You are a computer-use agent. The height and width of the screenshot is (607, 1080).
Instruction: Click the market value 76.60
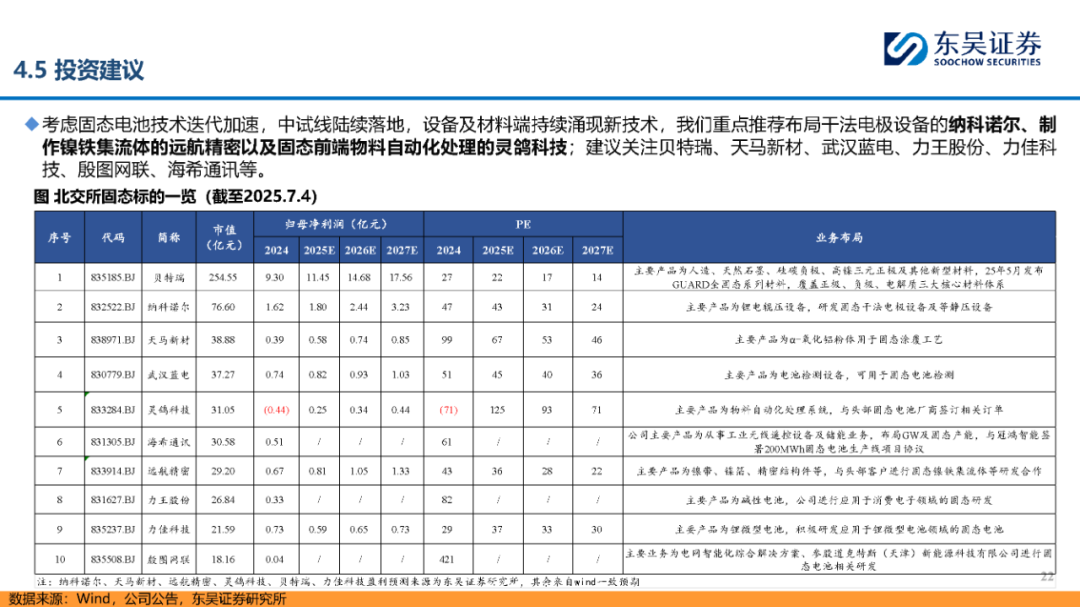223,307
